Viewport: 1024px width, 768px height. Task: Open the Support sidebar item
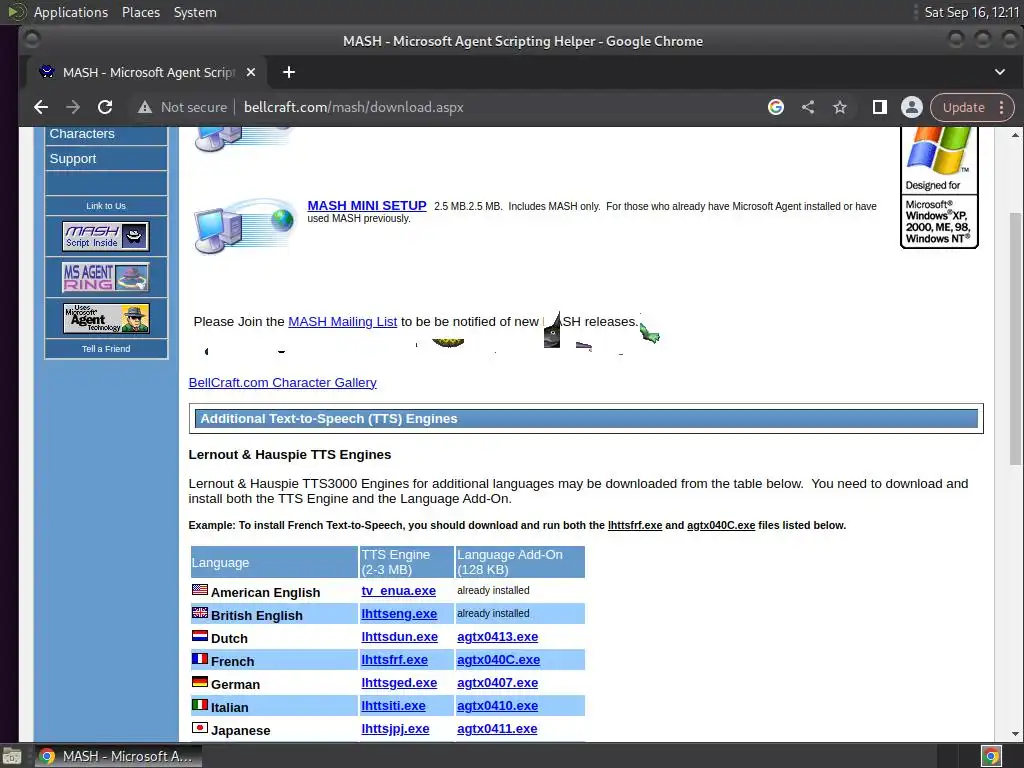(106, 159)
